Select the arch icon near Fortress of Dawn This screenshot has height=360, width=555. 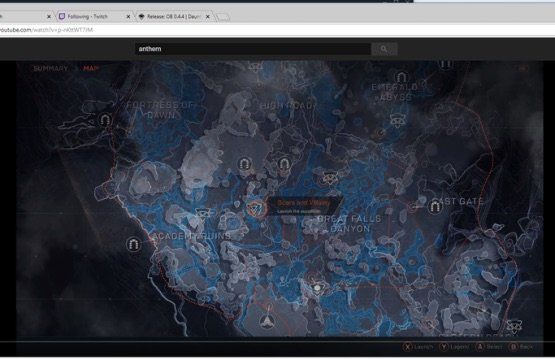(x=105, y=120)
